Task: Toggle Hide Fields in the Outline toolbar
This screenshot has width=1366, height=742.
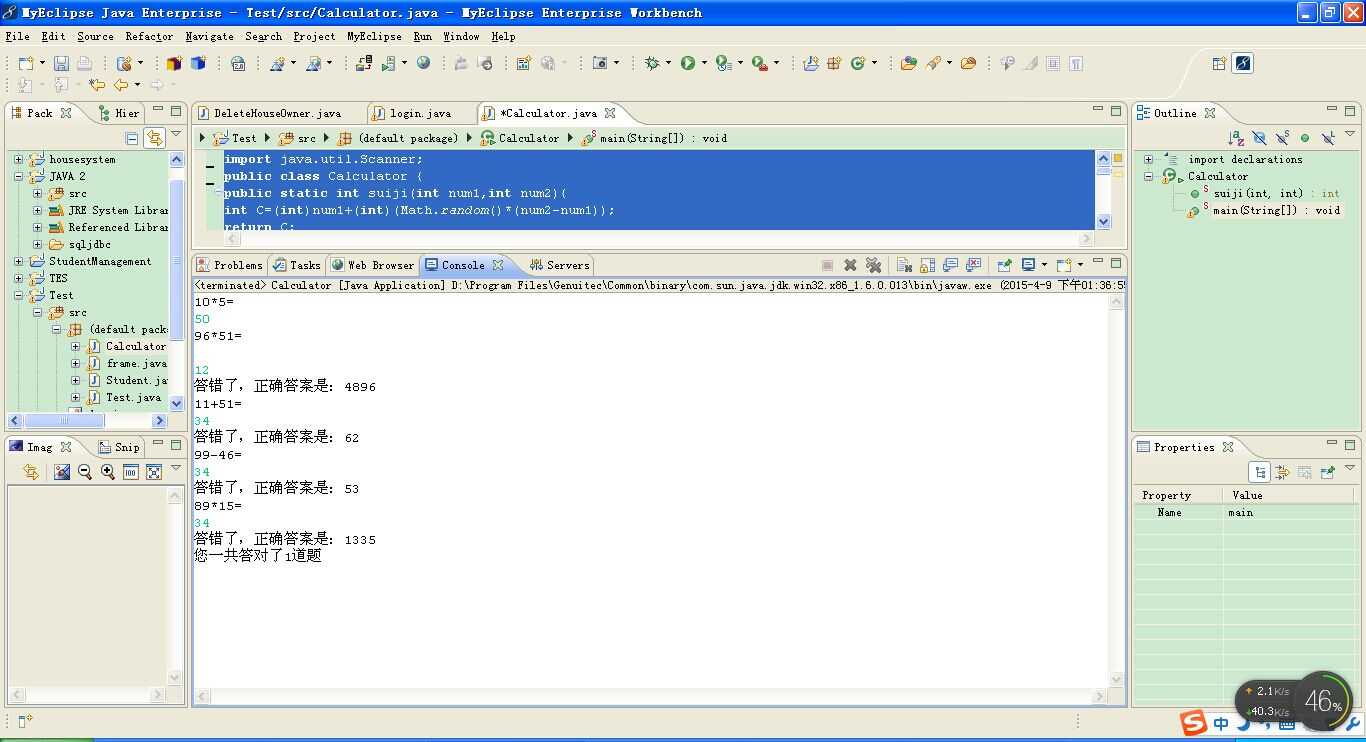Action: [1259, 138]
